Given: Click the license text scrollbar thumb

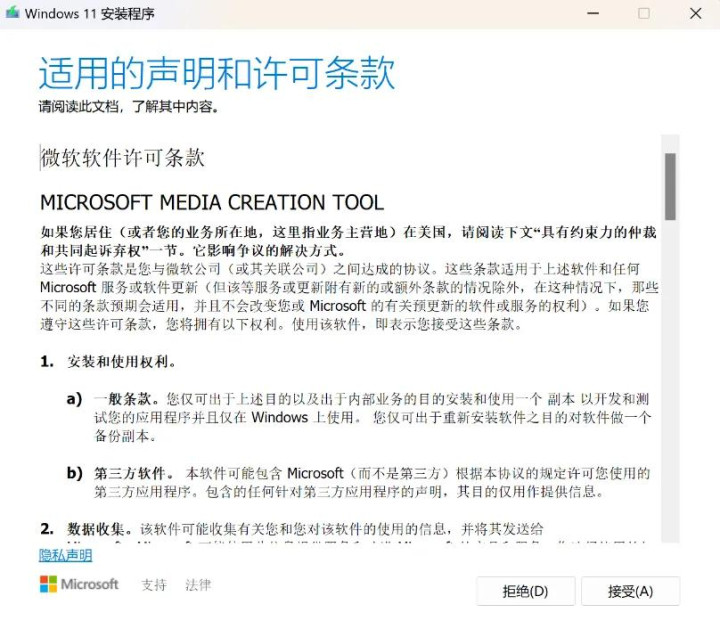Looking at the screenshot, I should pos(670,186).
